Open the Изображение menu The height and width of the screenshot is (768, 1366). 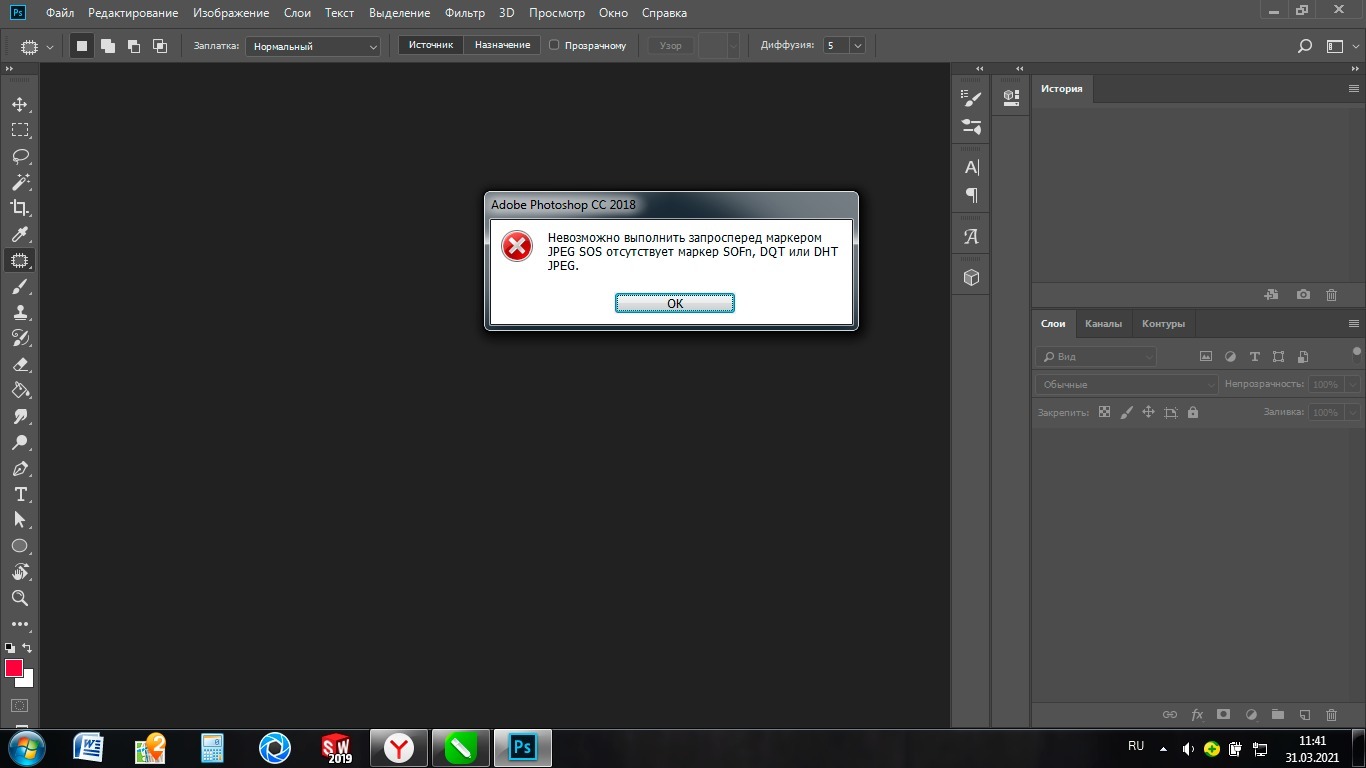tap(231, 13)
